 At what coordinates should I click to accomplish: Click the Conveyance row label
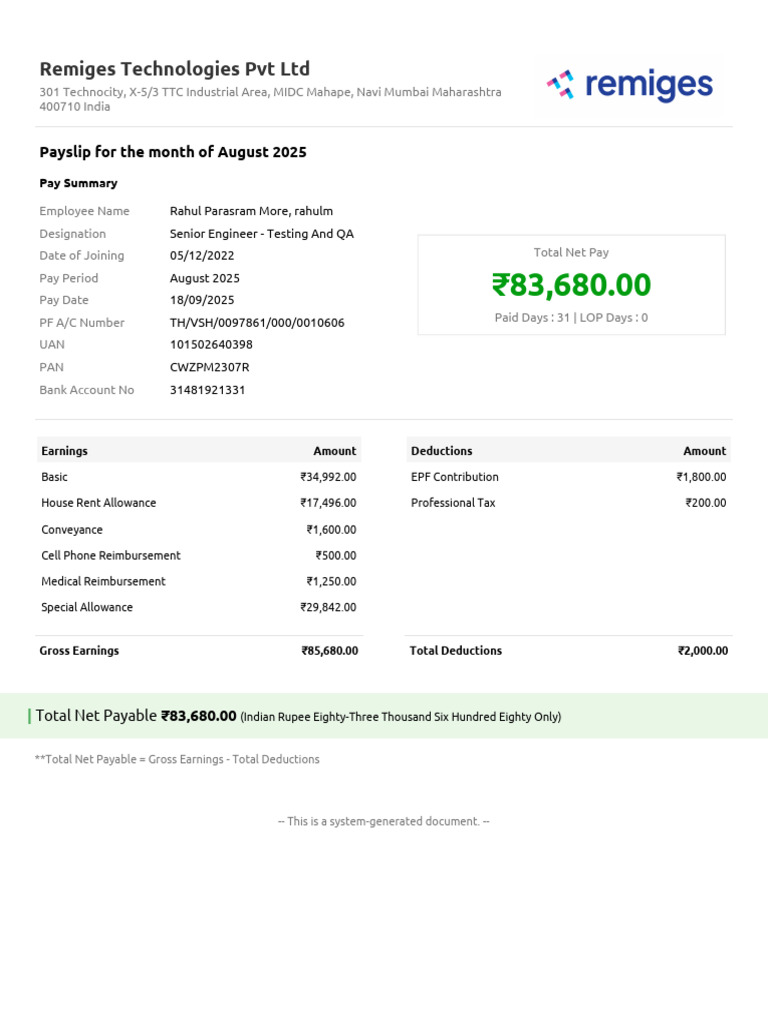click(x=72, y=530)
